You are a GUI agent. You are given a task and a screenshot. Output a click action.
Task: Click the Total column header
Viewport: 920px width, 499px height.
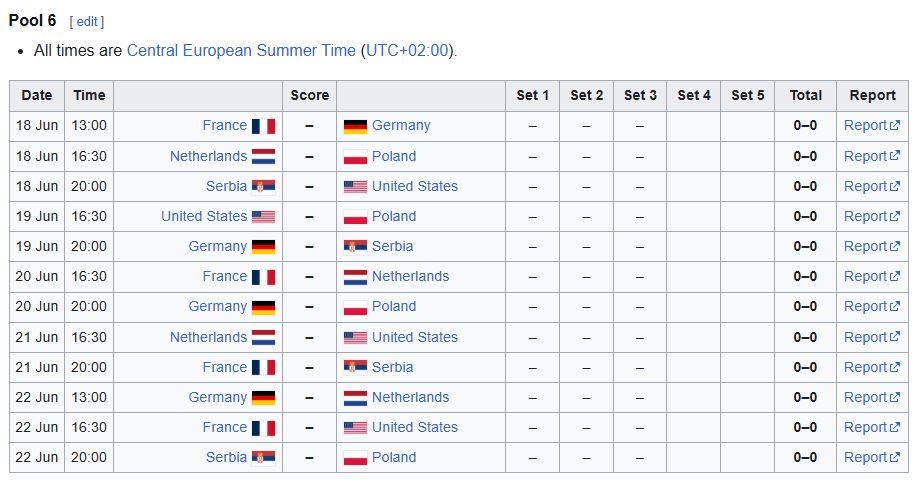(806, 96)
